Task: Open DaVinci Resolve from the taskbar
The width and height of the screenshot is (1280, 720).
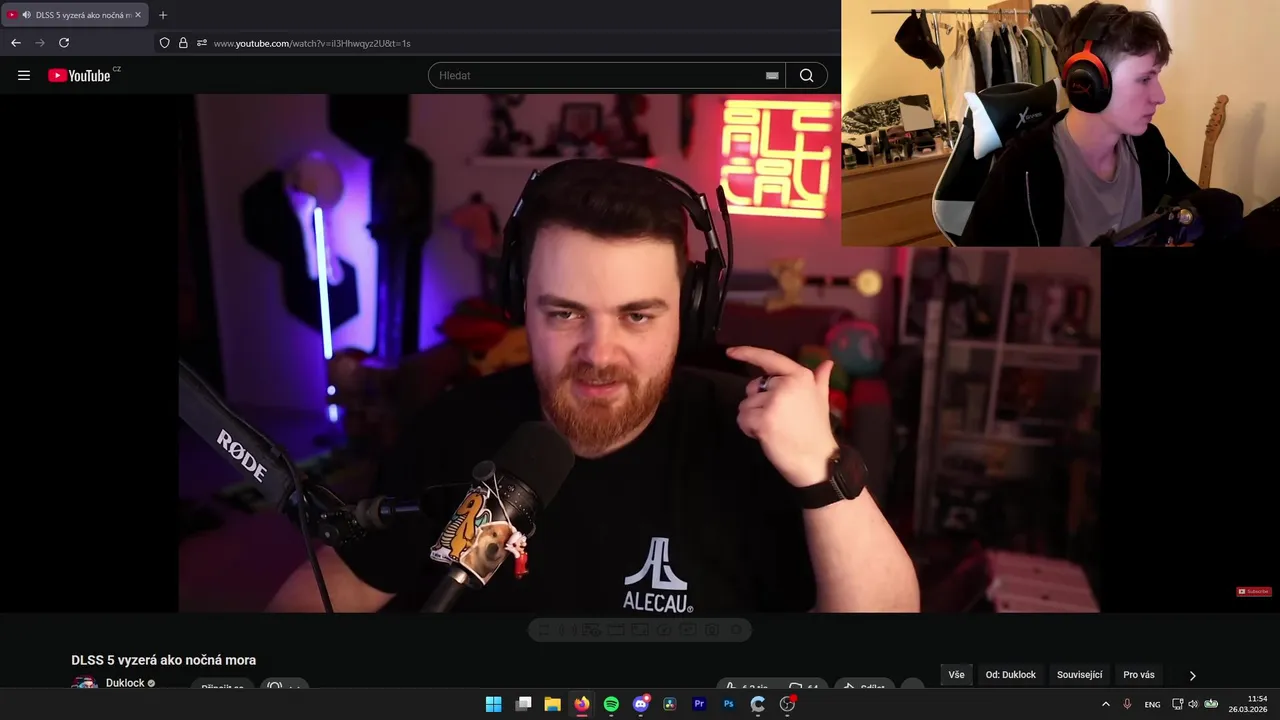Action: tap(670, 704)
